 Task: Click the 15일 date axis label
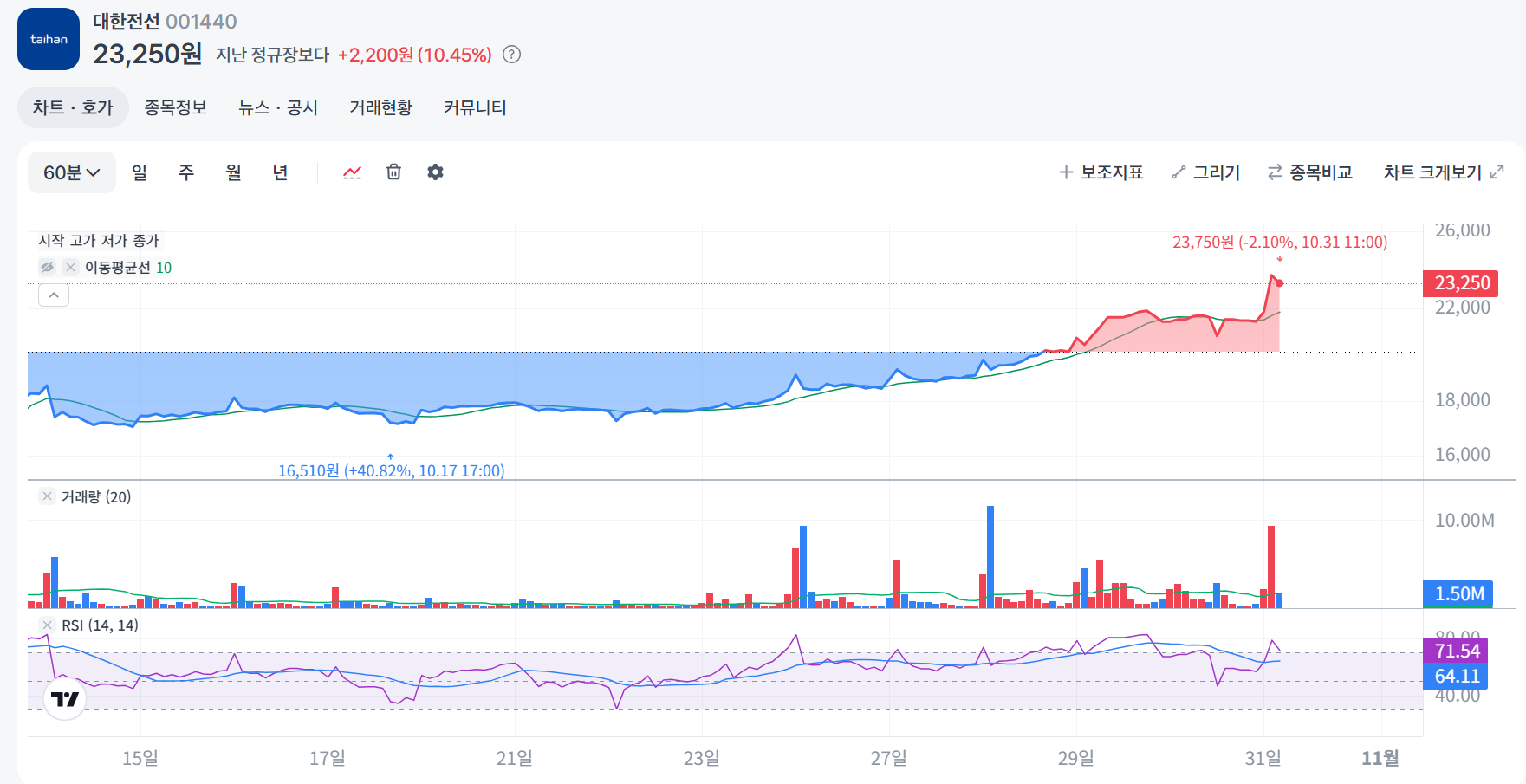point(140,758)
